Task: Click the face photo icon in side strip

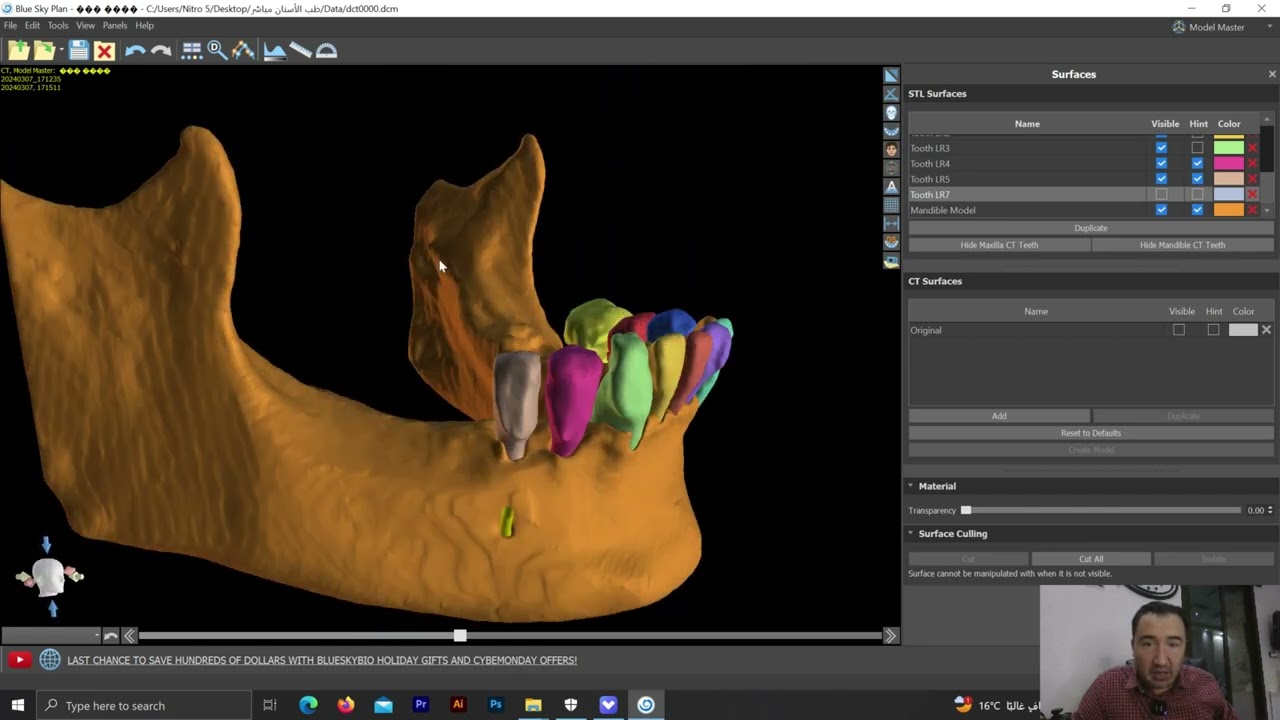Action: [891, 149]
